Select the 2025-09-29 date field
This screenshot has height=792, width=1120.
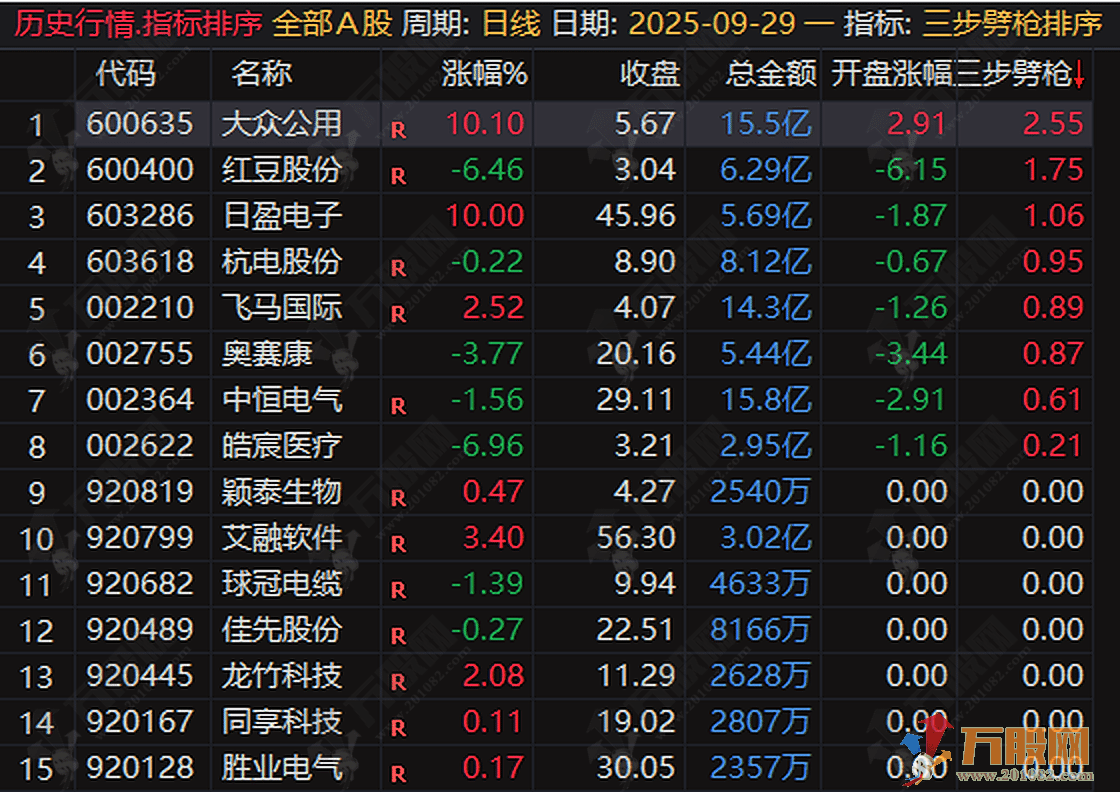tap(711, 24)
